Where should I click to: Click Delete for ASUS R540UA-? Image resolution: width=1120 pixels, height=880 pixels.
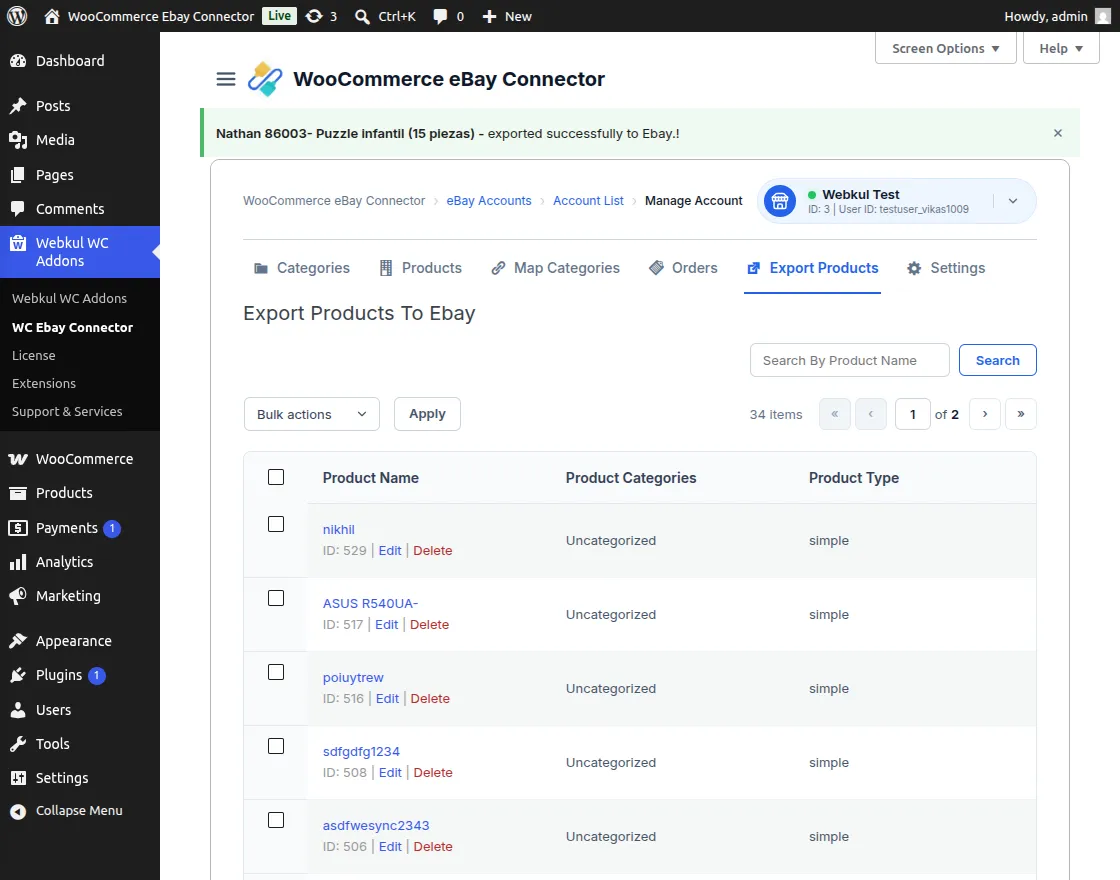pyautogui.click(x=429, y=624)
